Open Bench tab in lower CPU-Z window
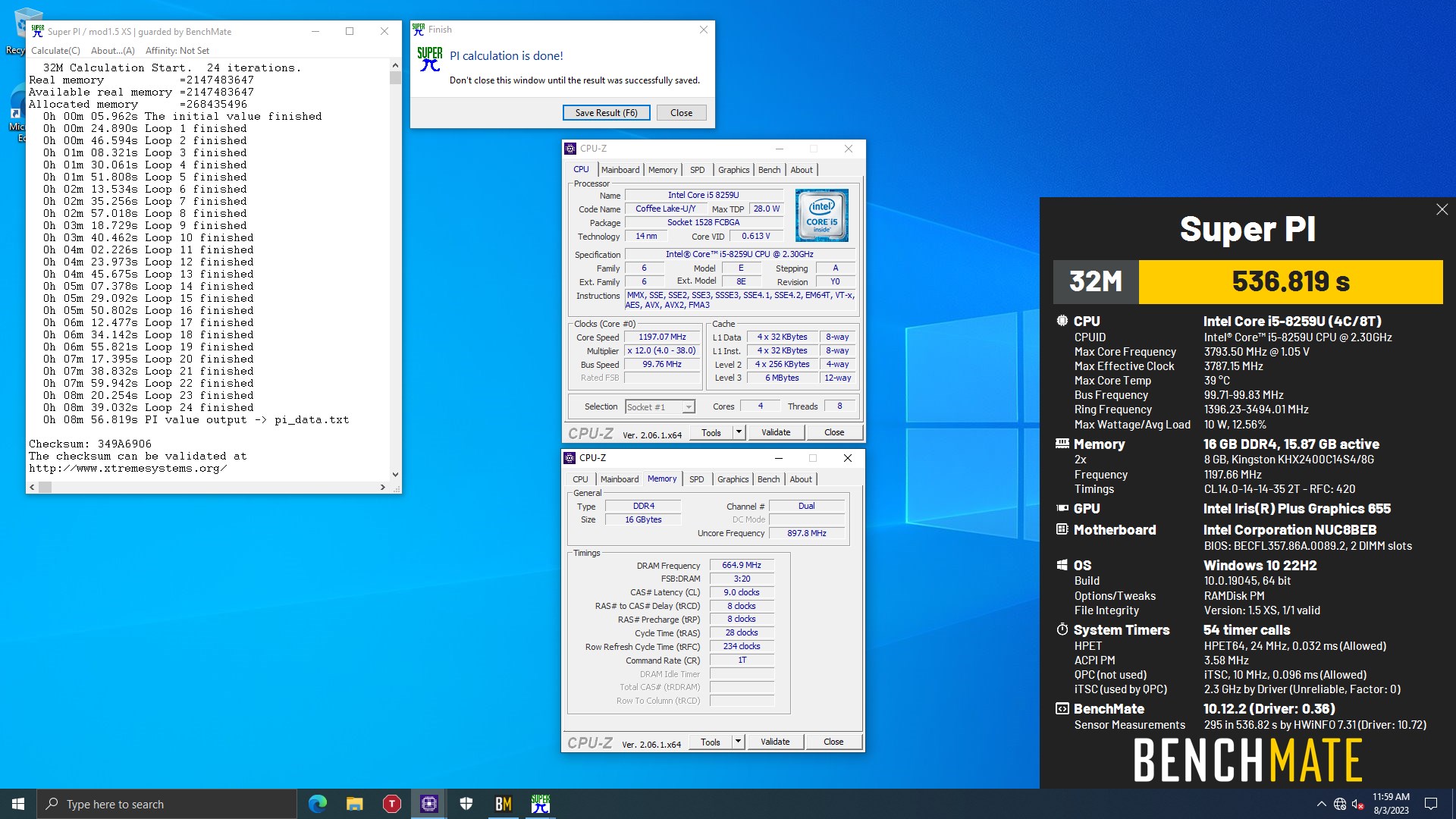 tap(768, 479)
